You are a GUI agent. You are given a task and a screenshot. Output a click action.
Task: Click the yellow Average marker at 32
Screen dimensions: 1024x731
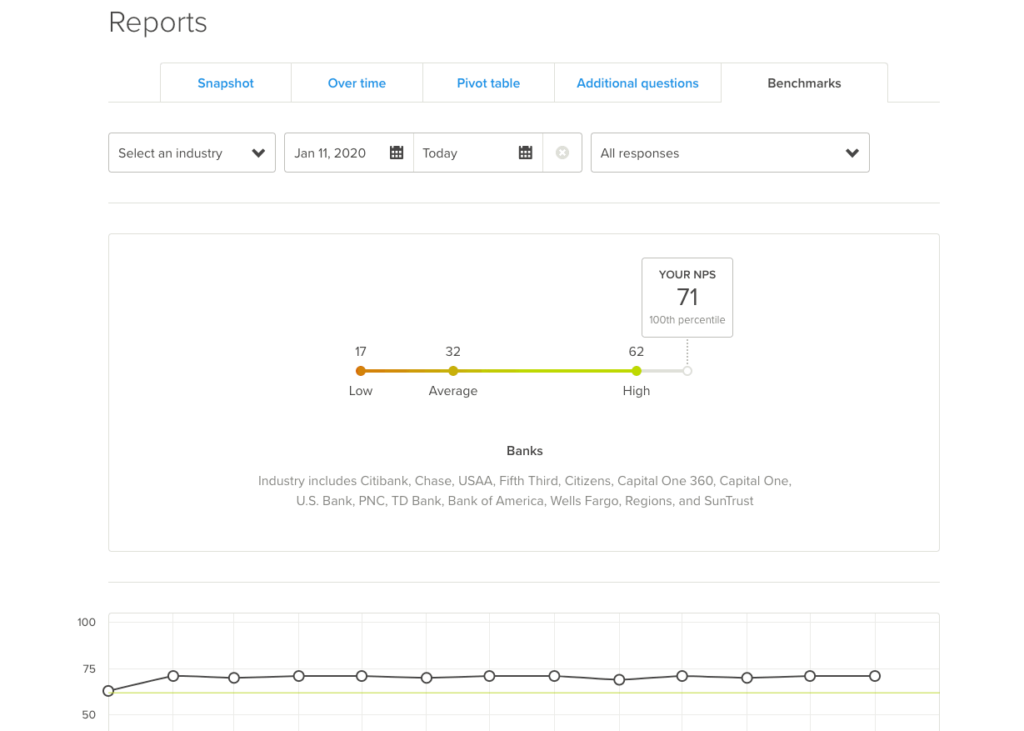453,370
